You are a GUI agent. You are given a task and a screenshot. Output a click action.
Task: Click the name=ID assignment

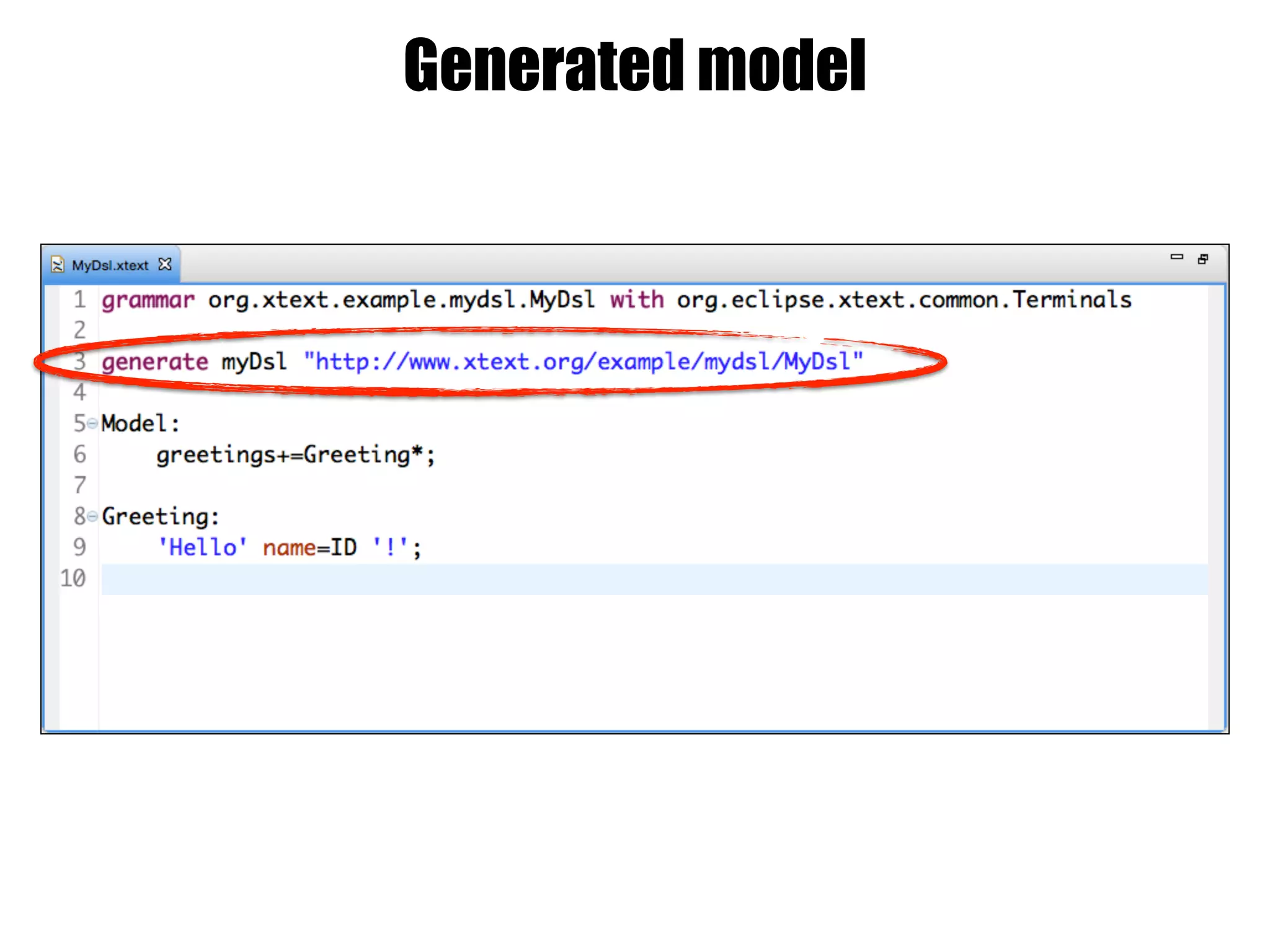(309, 548)
